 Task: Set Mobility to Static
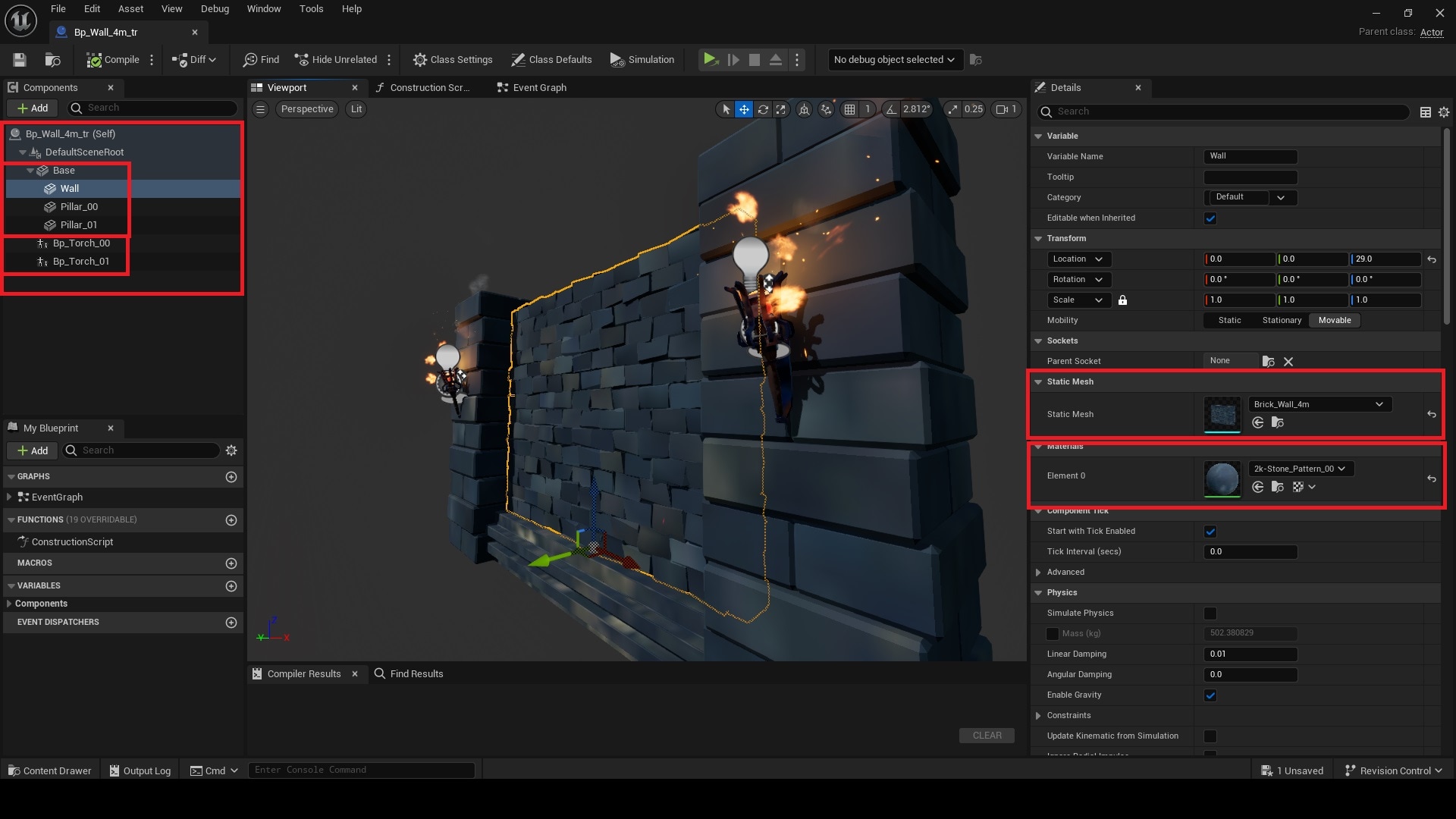[x=1229, y=320]
